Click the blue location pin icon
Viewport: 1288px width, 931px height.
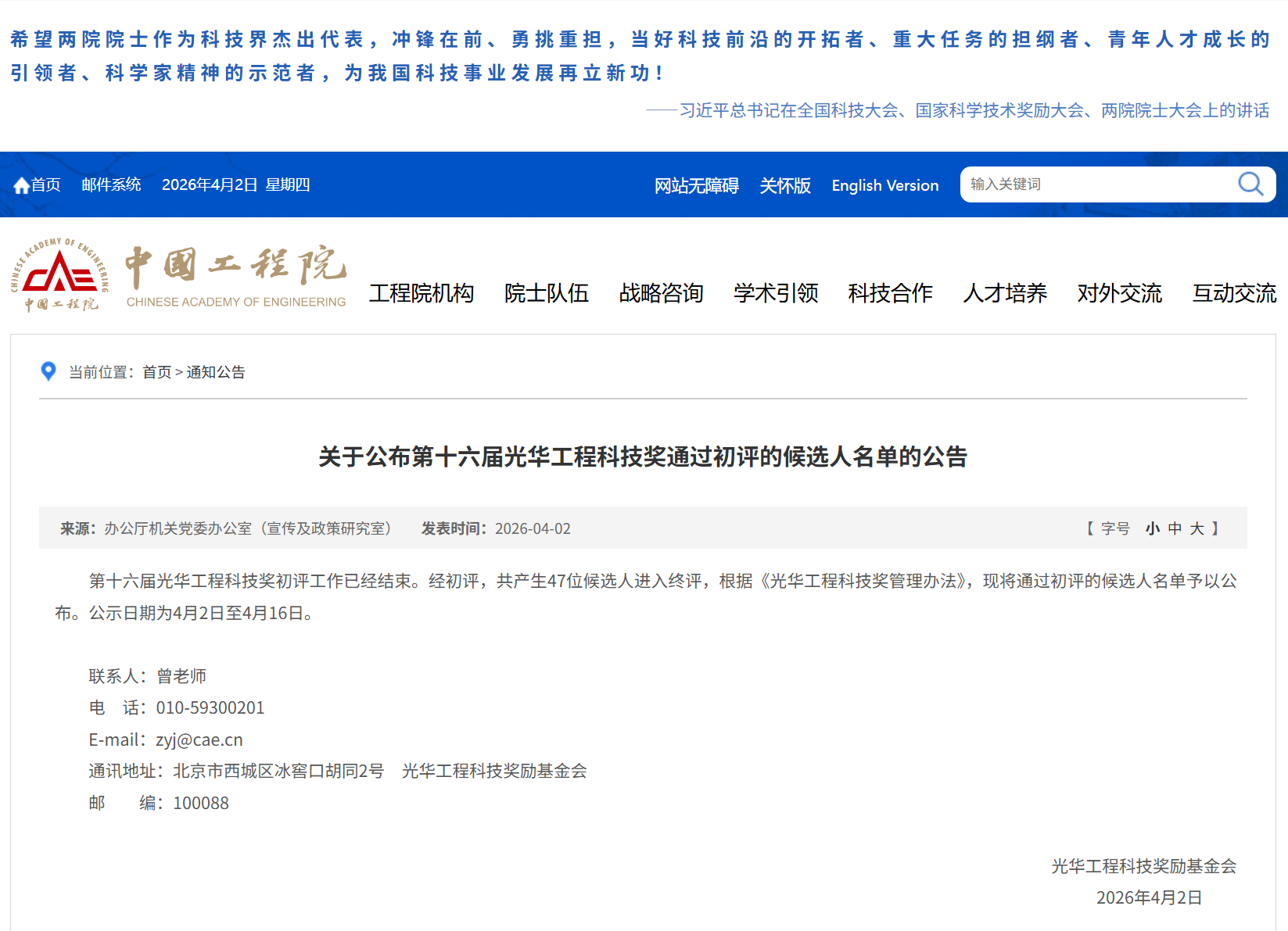(48, 371)
